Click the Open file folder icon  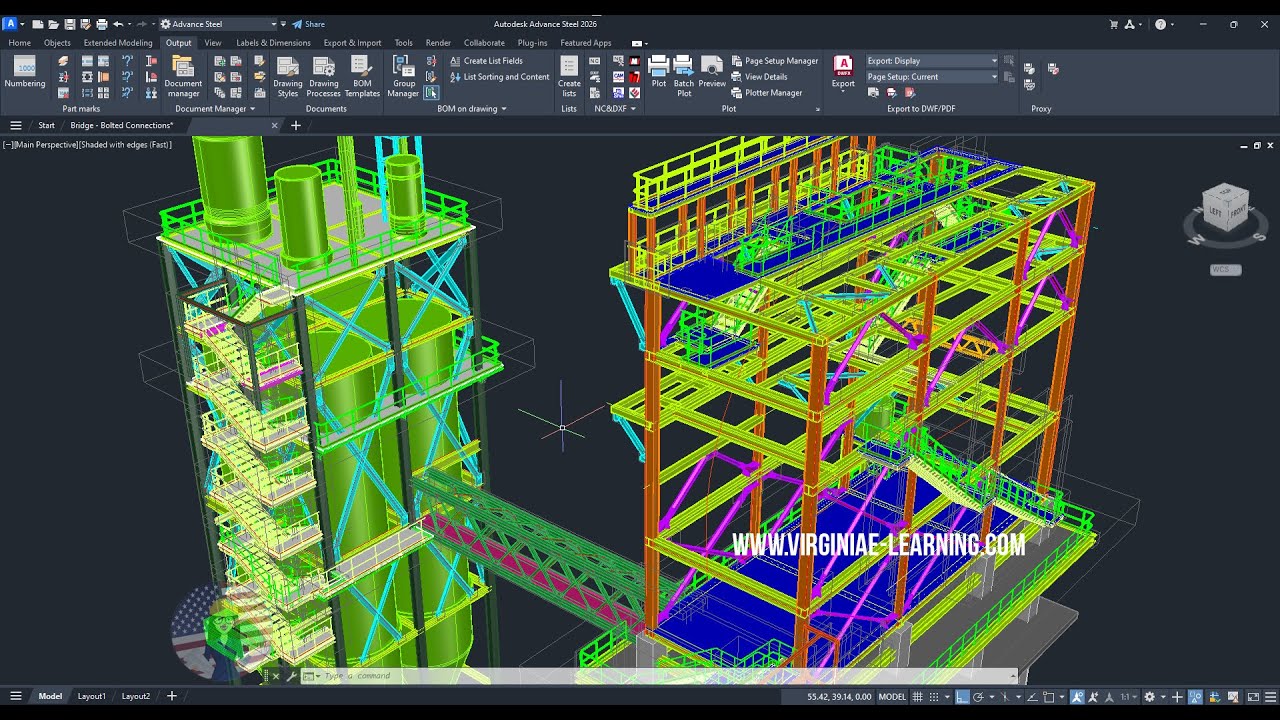pos(53,24)
